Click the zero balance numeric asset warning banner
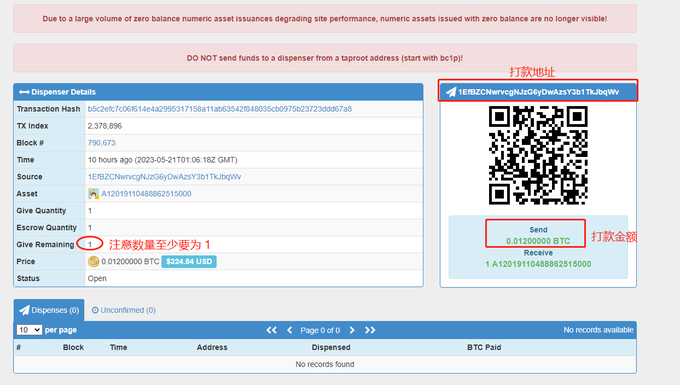This screenshot has width=680, height=385. (325, 19)
